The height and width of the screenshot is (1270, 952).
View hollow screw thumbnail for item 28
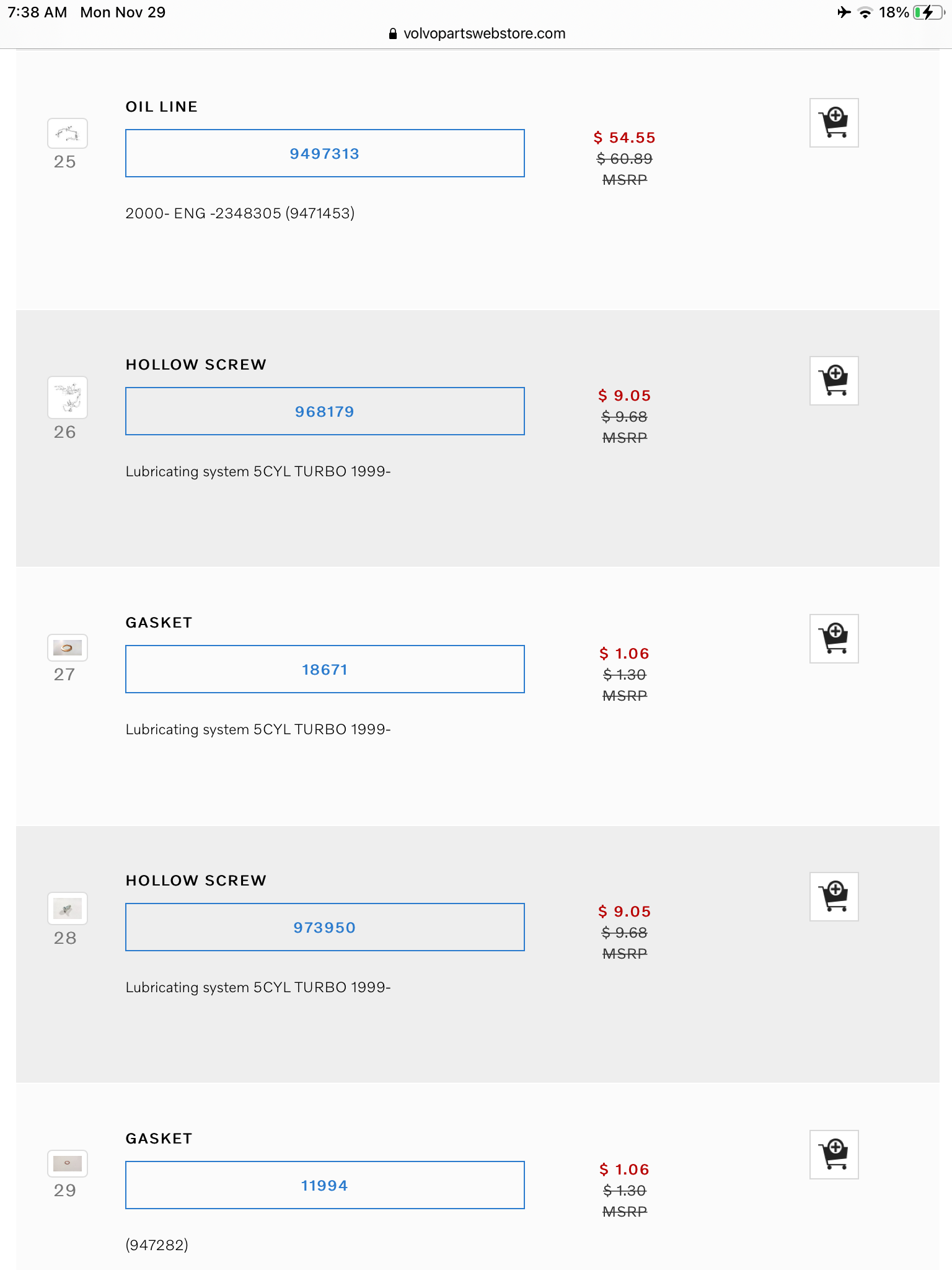(68, 909)
